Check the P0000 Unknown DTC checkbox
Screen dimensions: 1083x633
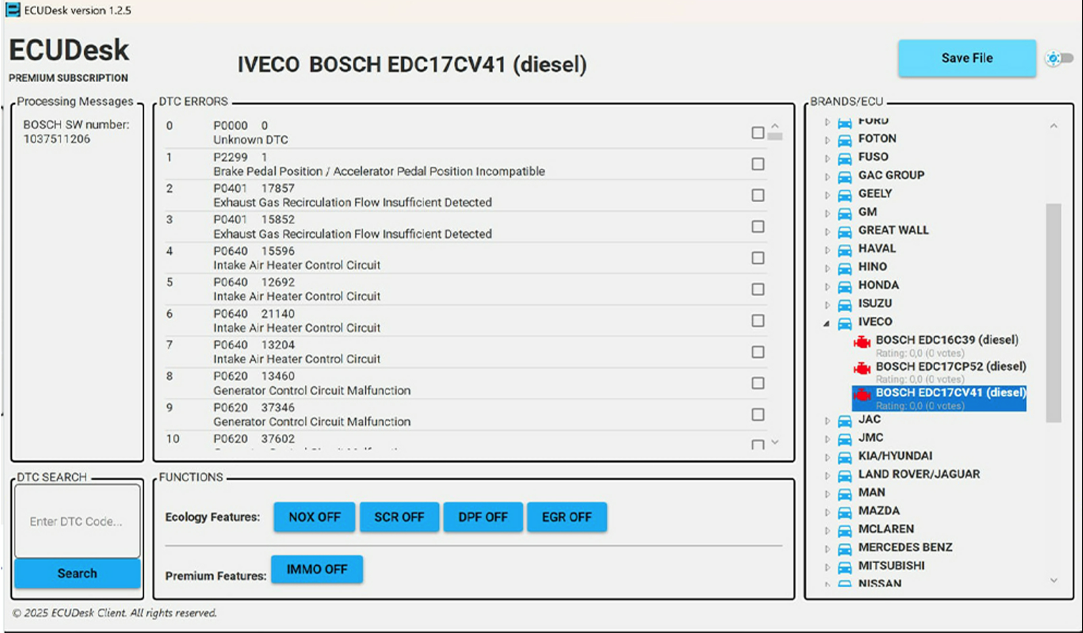pyautogui.click(x=758, y=133)
